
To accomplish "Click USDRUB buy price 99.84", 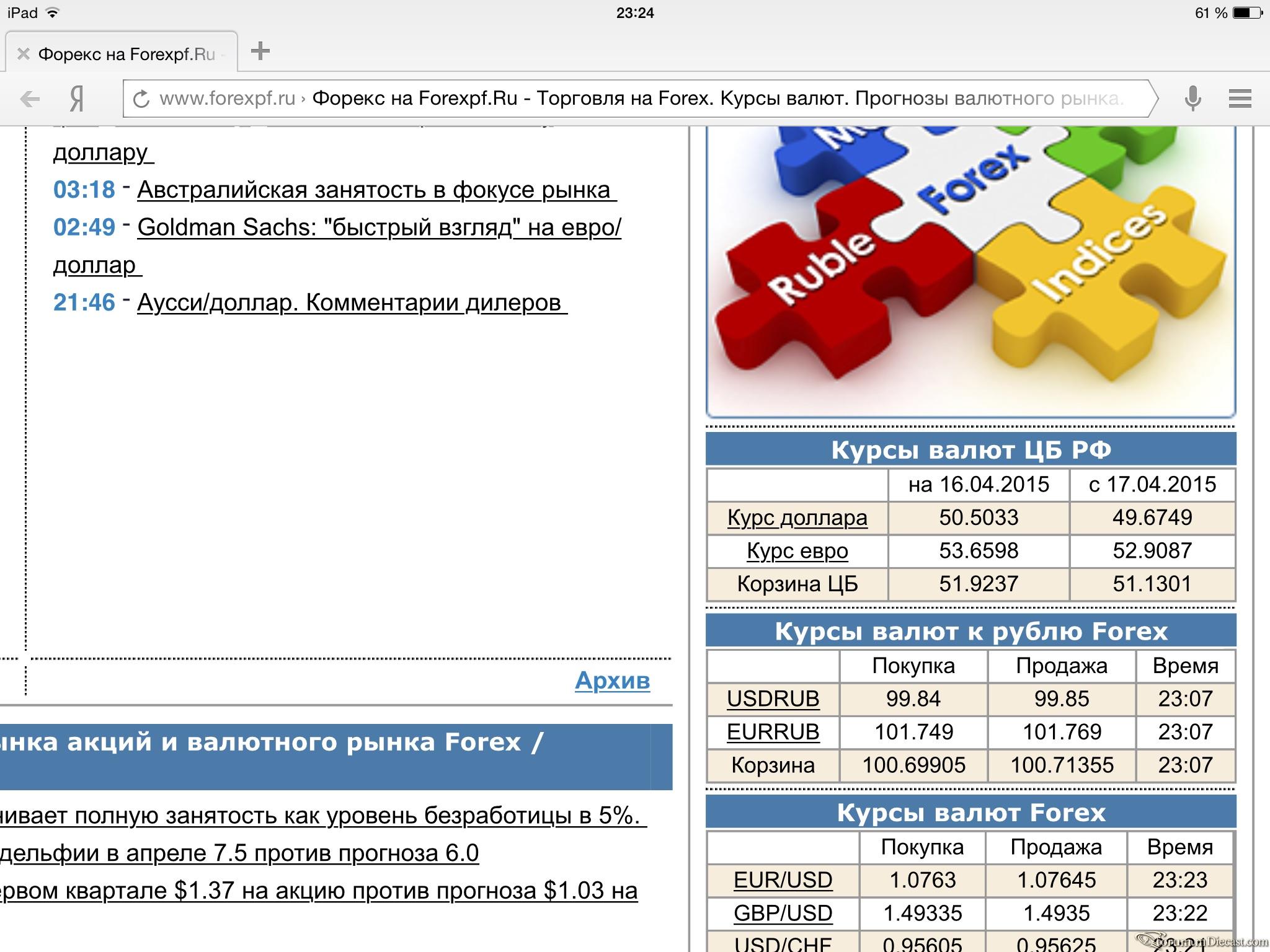I will tap(913, 699).
